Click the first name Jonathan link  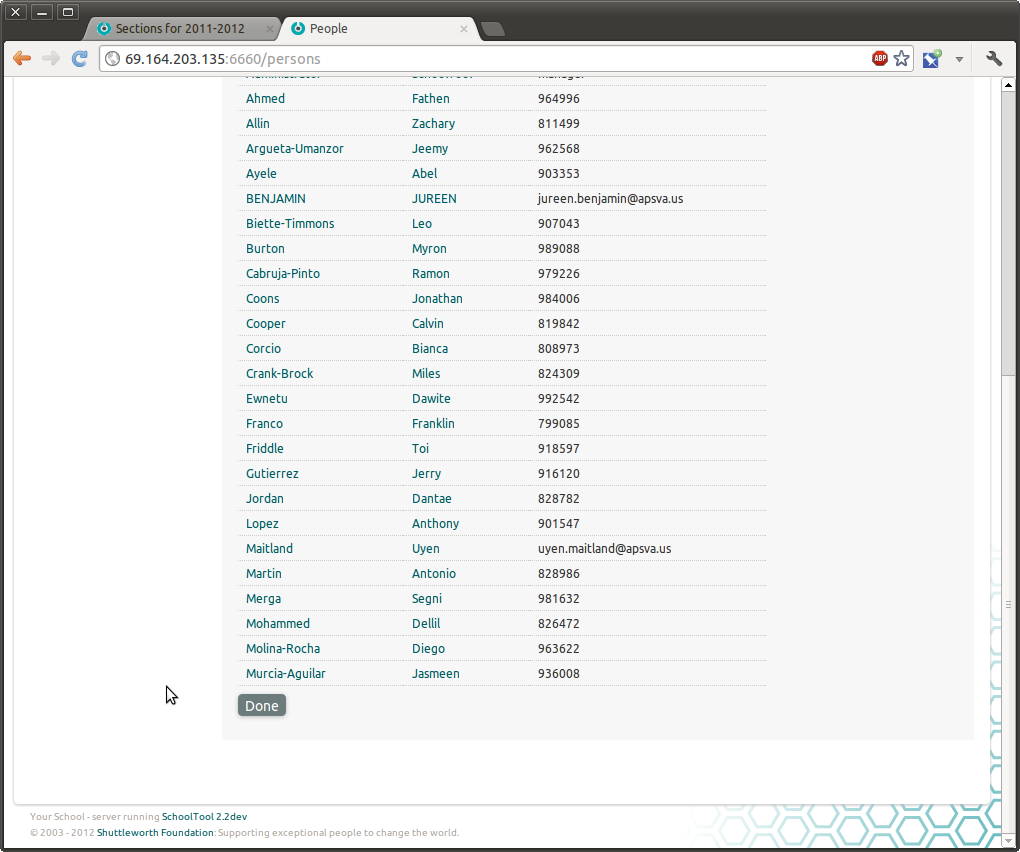click(437, 299)
